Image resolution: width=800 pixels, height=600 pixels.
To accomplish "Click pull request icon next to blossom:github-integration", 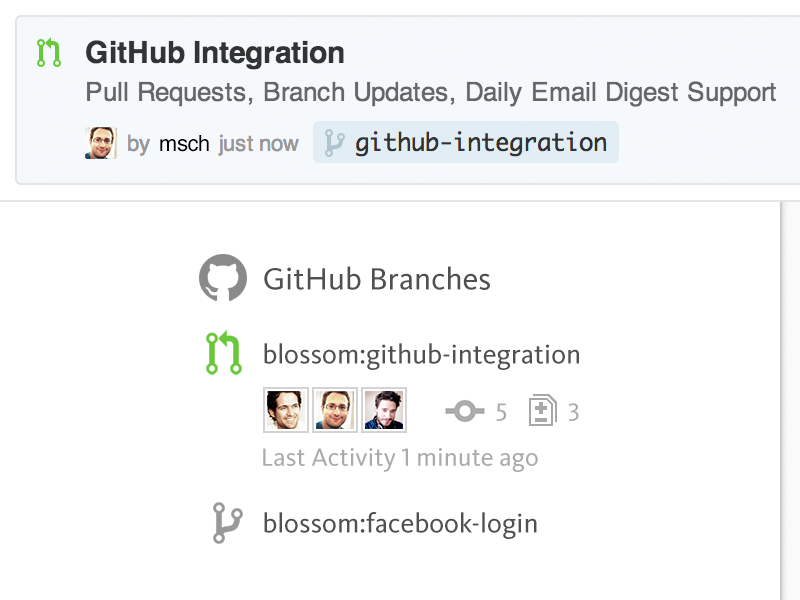I will 223,354.
